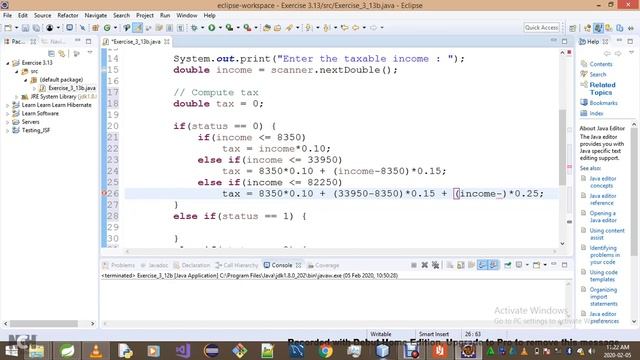Open VLC media player from the taskbar
Image resolution: width=640 pixels, height=360 pixels.
(x=96, y=351)
